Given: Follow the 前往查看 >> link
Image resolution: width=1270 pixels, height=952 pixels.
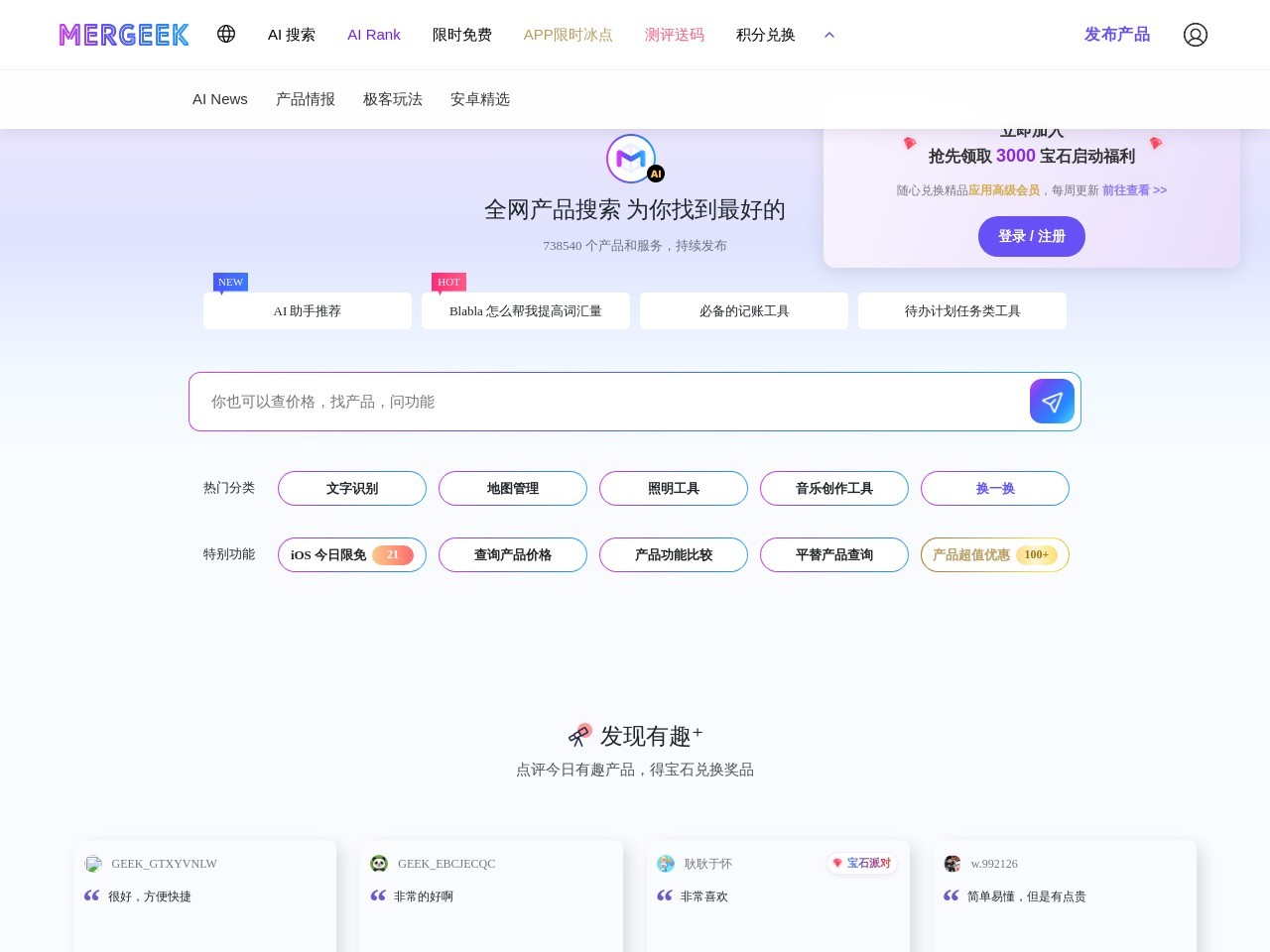Looking at the screenshot, I should (x=1134, y=190).
